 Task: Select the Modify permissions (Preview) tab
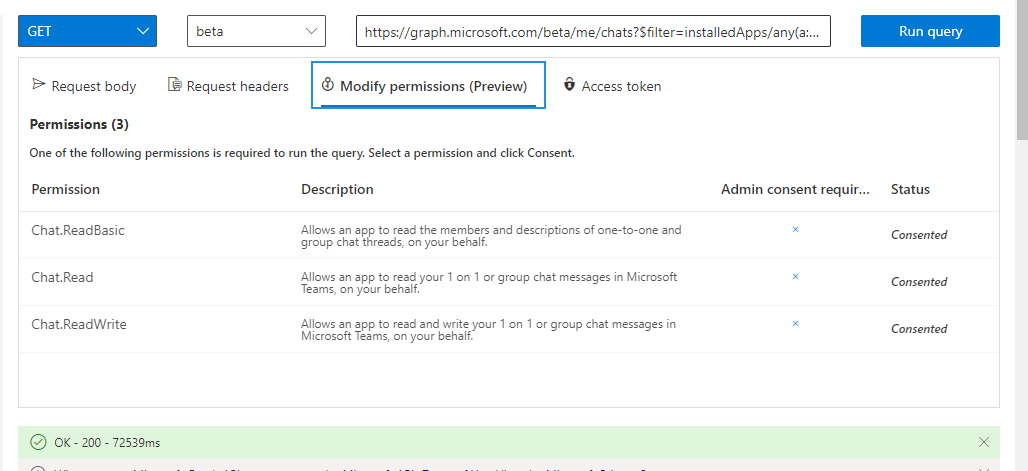(428, 85)
